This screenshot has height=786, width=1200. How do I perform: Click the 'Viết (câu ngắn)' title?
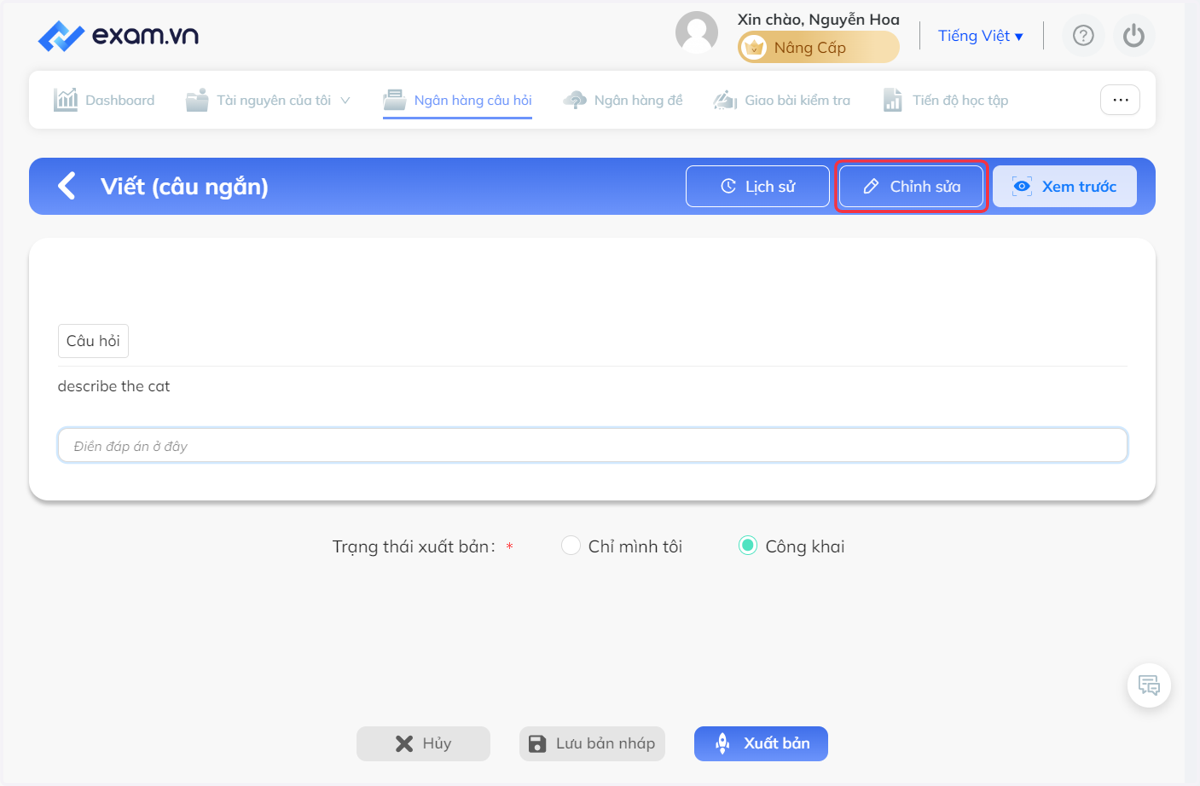coord(184,186)
